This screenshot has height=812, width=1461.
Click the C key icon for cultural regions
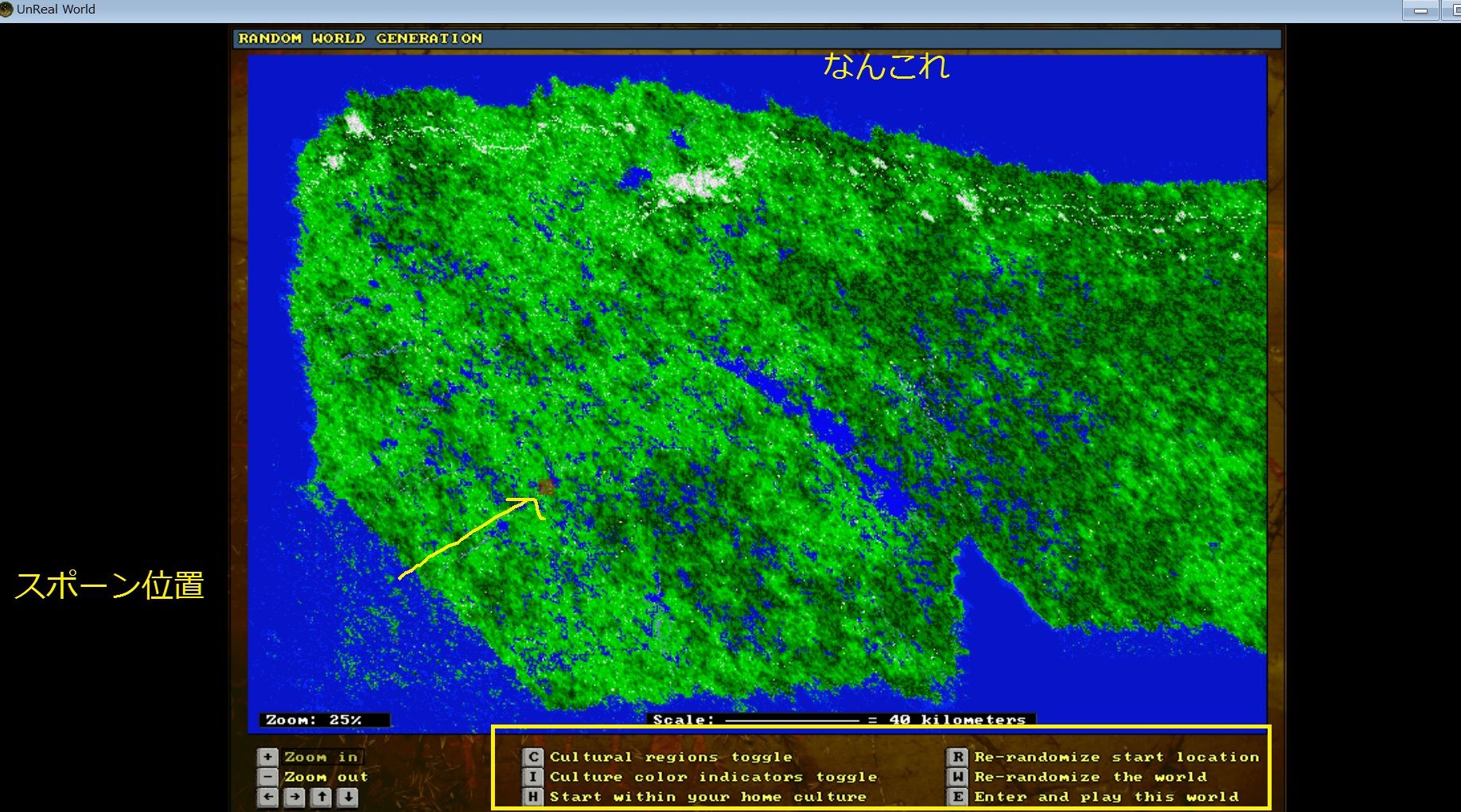[533, 757]
